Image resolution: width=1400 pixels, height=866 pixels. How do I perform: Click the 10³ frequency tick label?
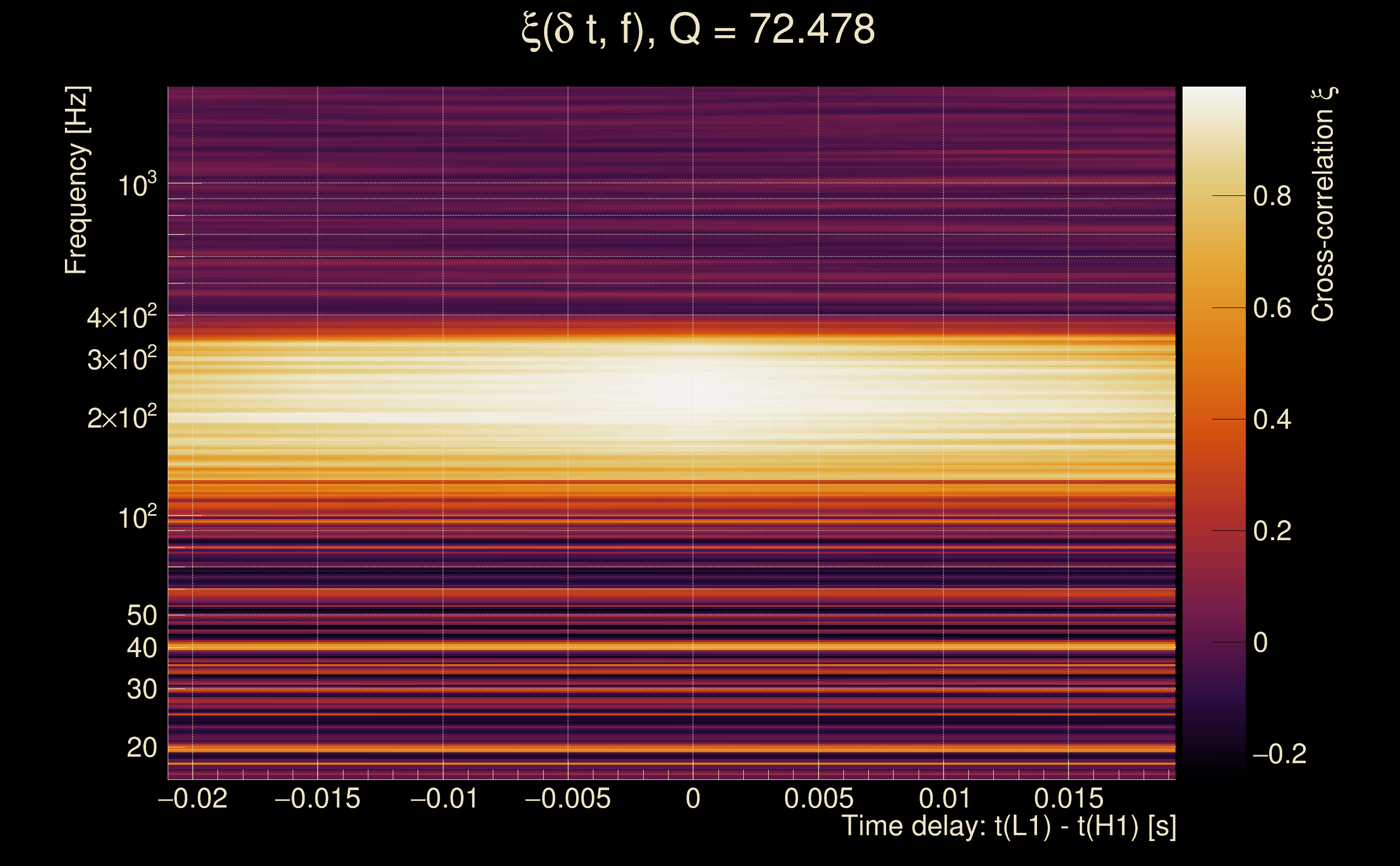(x=137, y=186)
